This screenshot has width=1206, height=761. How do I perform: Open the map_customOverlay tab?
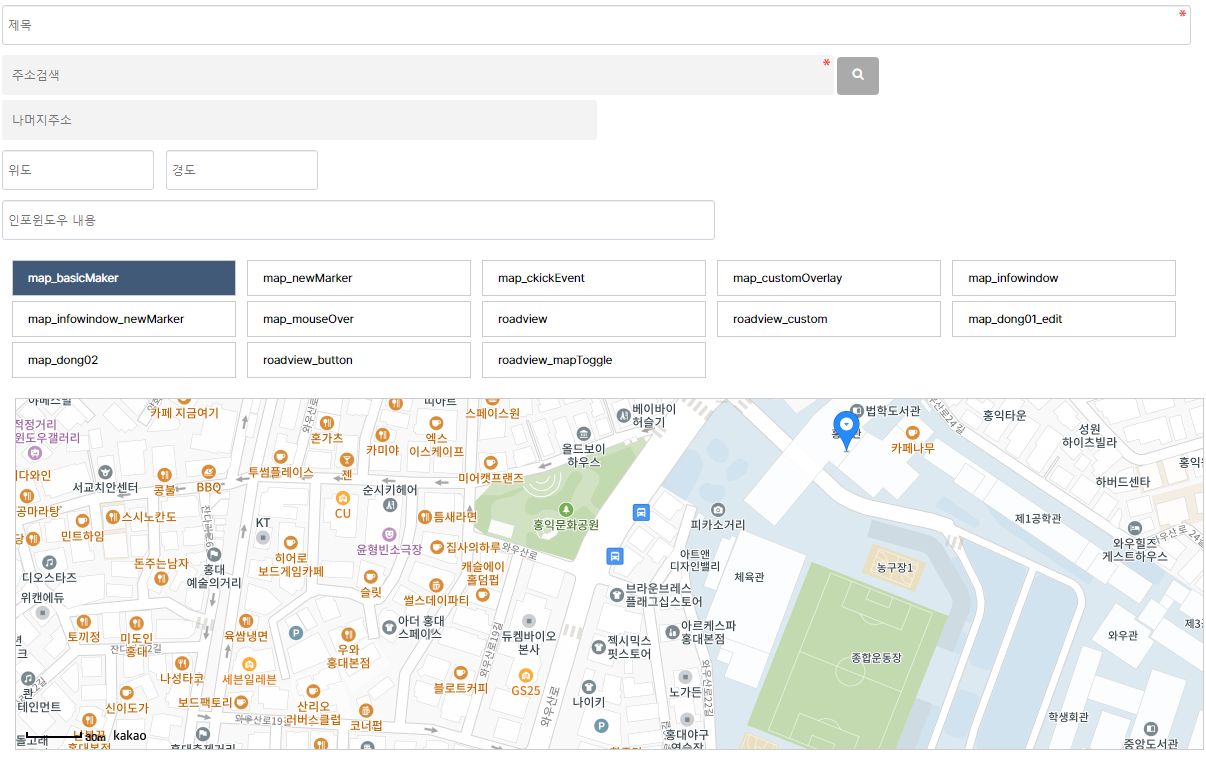click(828, 278)
